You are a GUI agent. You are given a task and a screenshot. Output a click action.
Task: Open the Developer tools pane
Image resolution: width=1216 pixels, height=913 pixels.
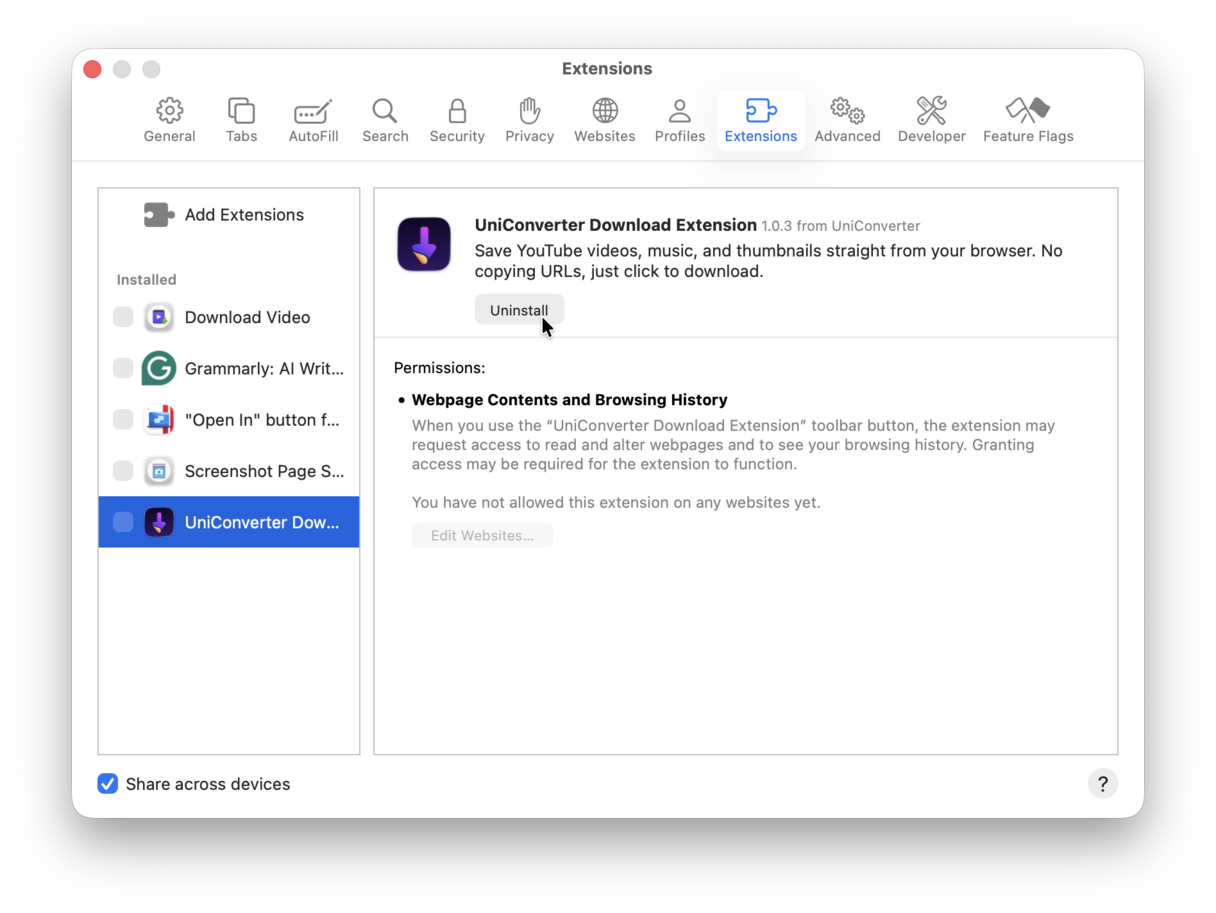click(931, 120)
